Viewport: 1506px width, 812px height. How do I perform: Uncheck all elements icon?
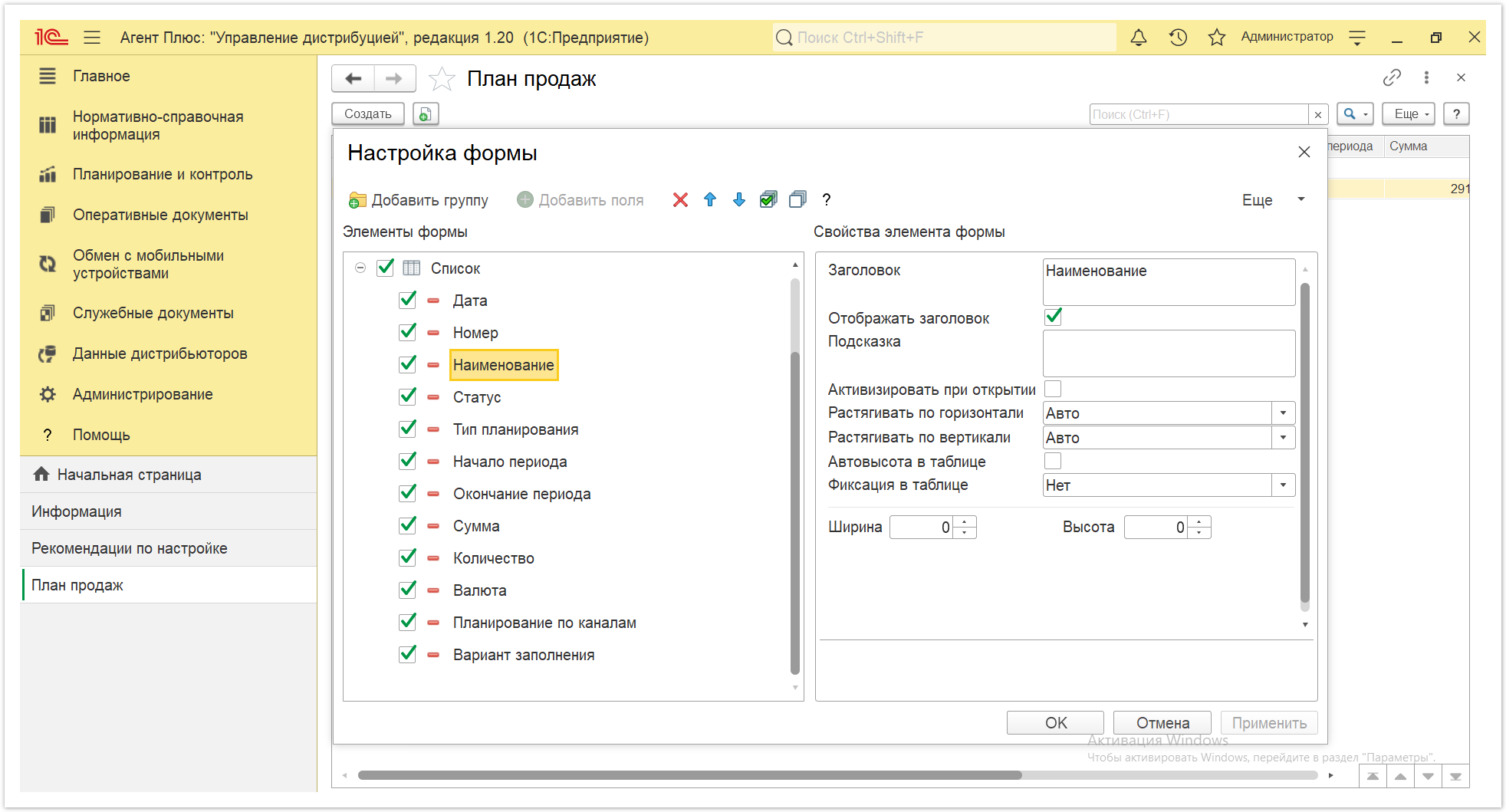point(797,199)
